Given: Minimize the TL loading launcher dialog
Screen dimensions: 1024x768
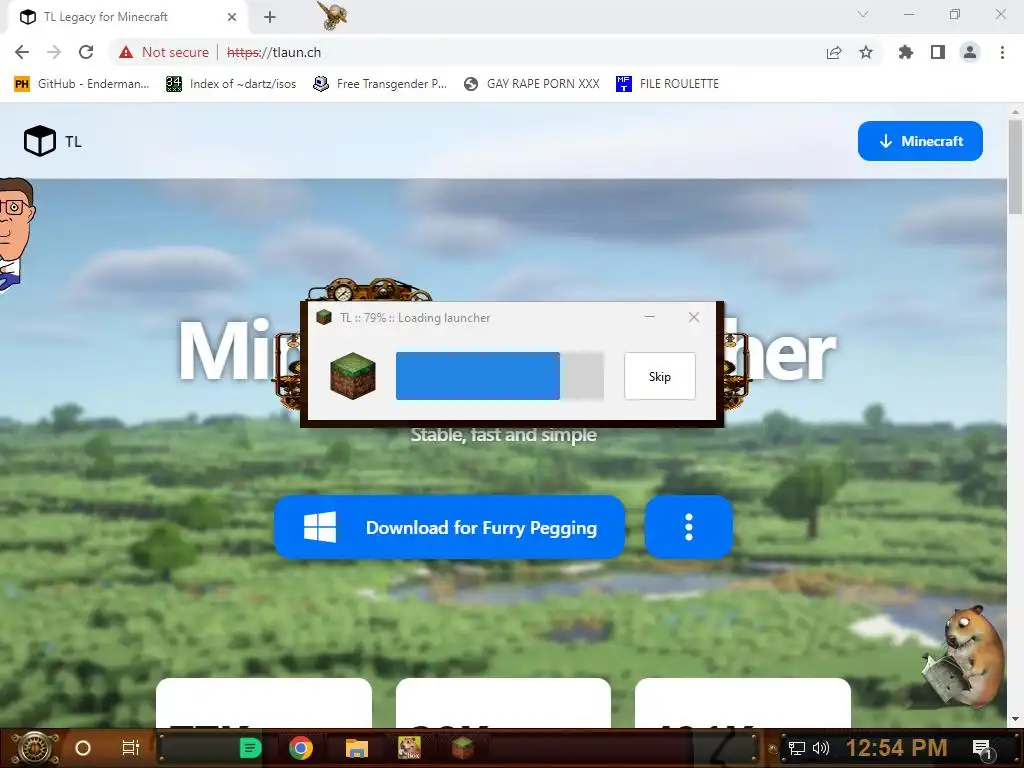Looking at the screenshot, I should 649,317.
